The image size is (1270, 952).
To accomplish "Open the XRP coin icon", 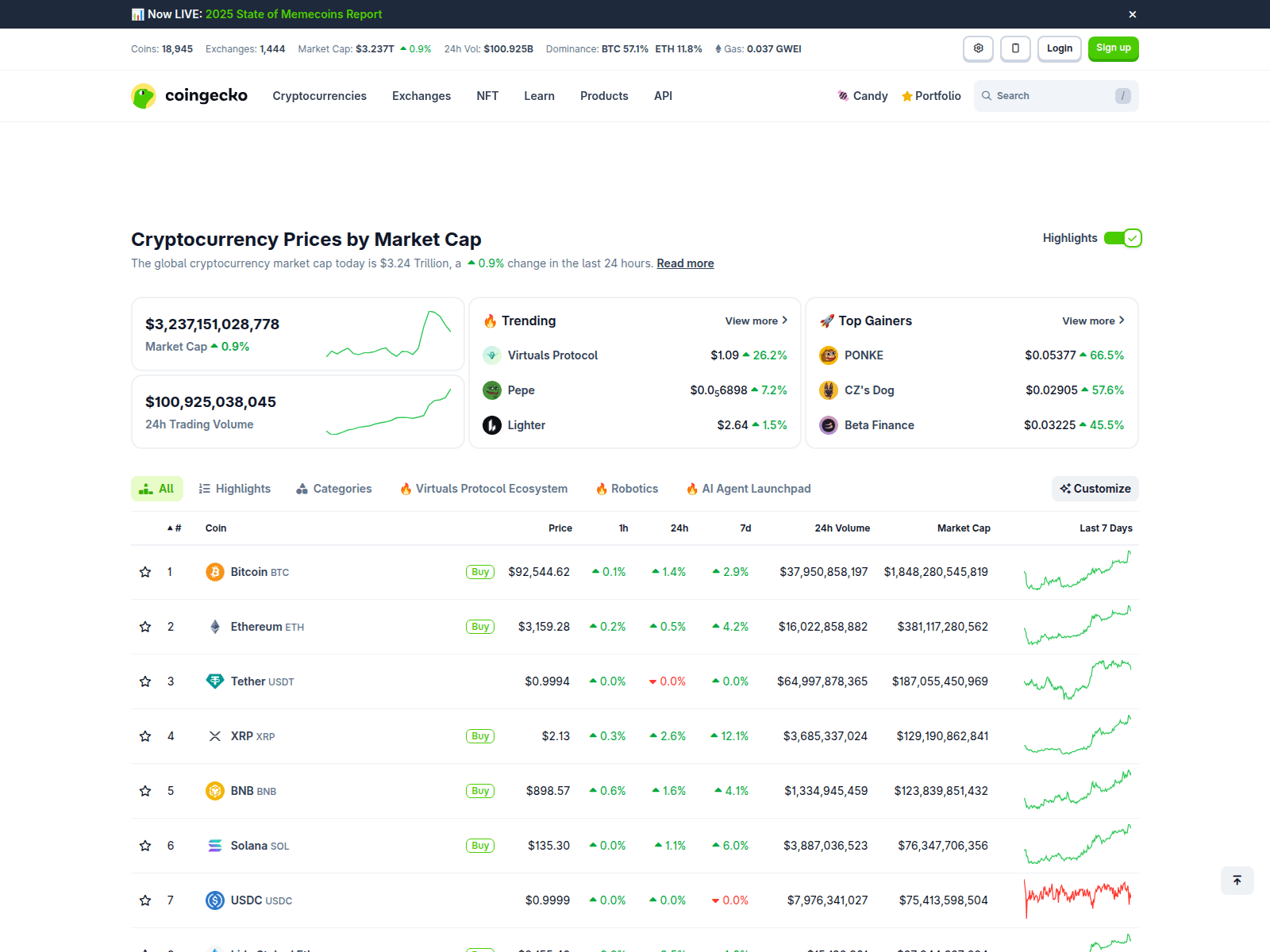I will point(215,736).
